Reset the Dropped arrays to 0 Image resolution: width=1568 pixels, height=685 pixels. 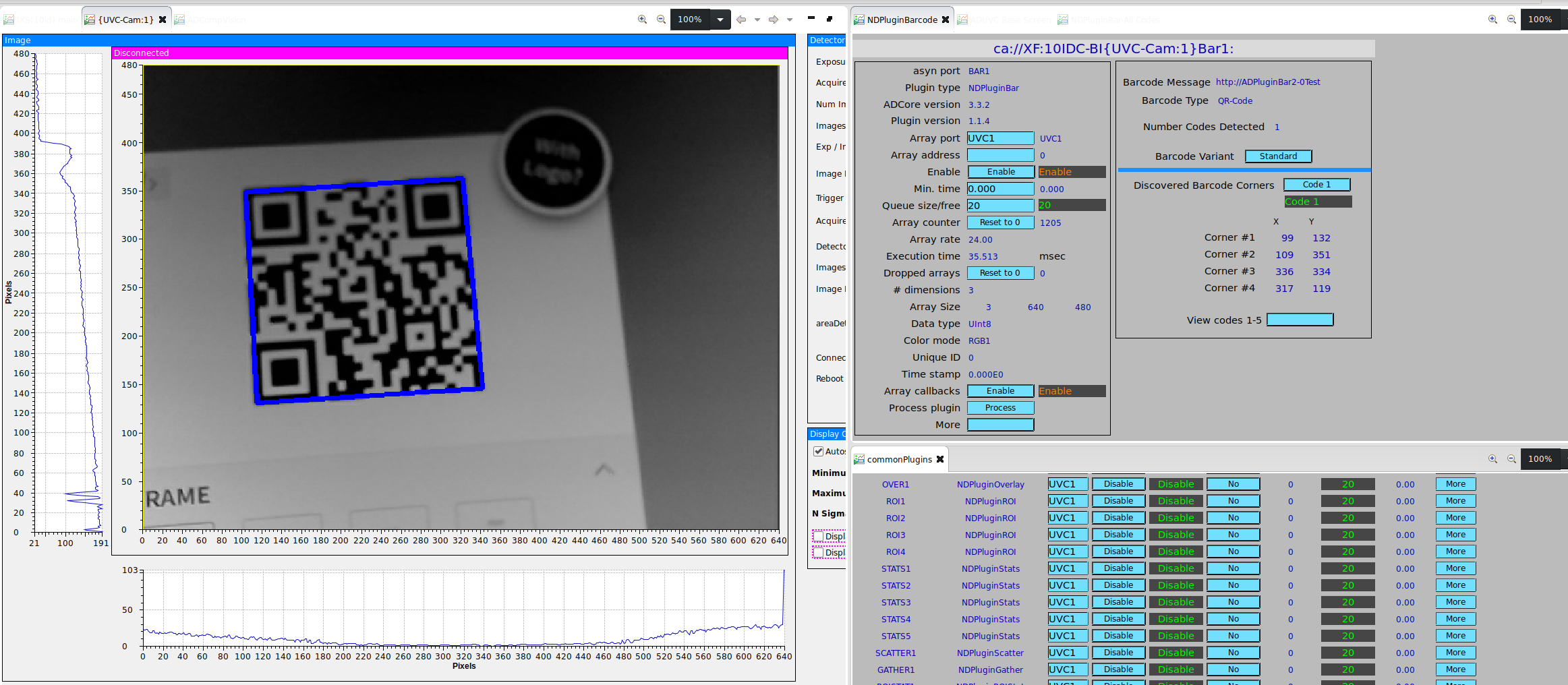pos(1001,273)
